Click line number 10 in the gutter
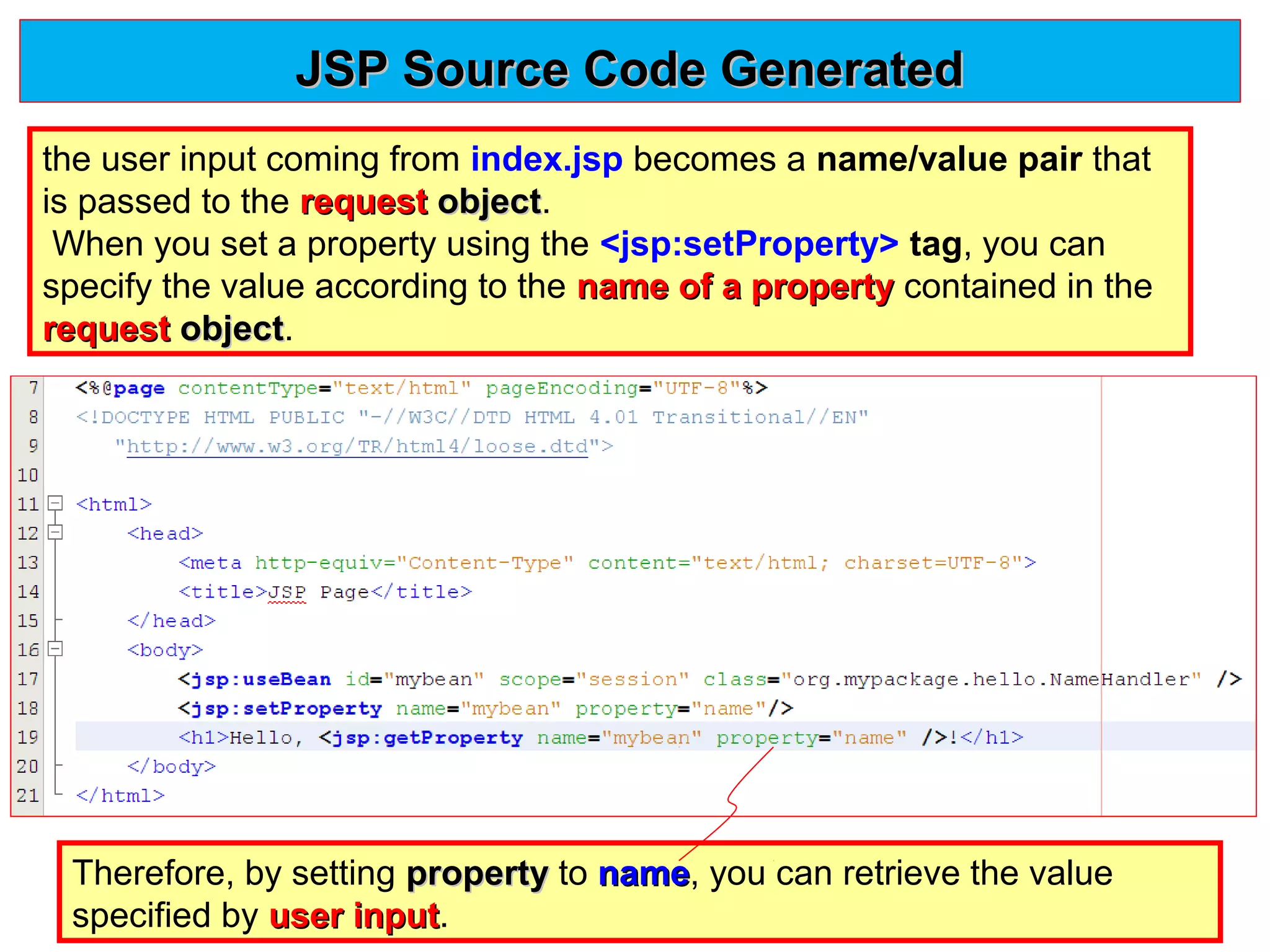 click(x=28, y=475)
